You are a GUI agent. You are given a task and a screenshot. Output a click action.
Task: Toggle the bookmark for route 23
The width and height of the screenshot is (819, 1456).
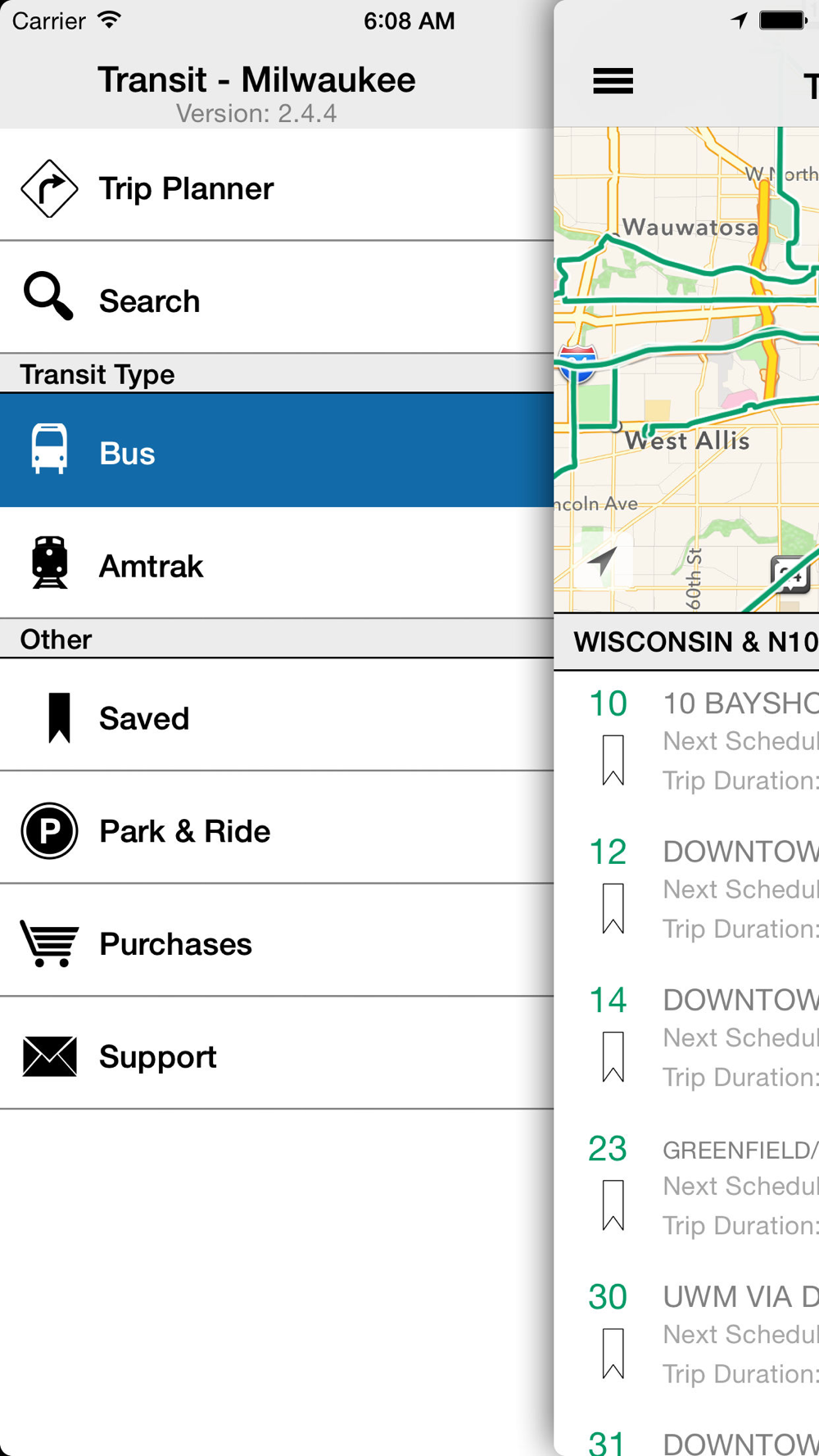click(613, 1204)
